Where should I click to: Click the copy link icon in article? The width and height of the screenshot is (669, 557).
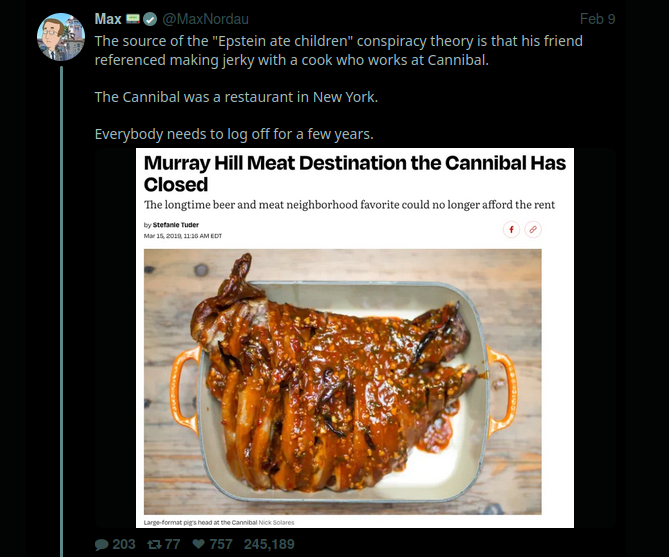coord(534,229)
